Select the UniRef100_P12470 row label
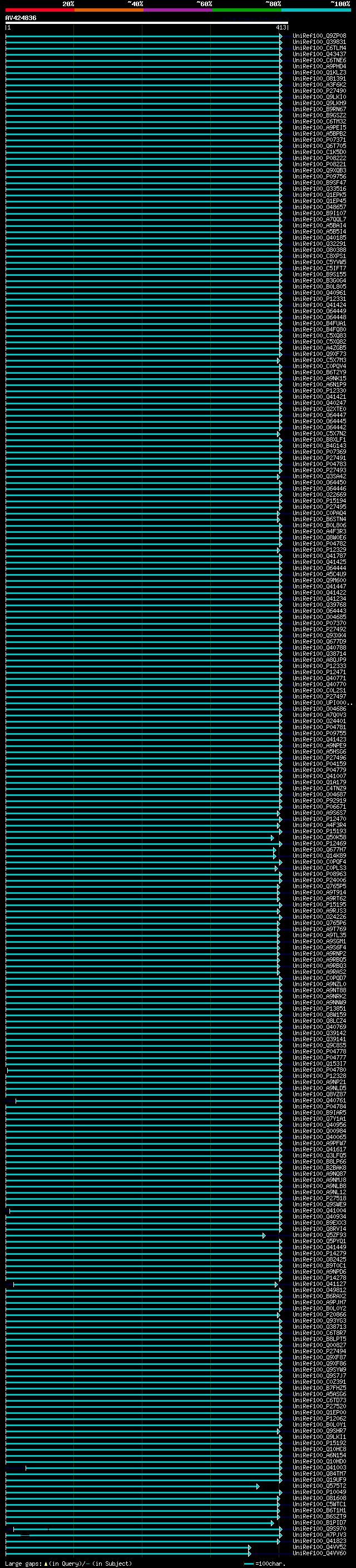356x1568 pixels. tap(319, 819)
